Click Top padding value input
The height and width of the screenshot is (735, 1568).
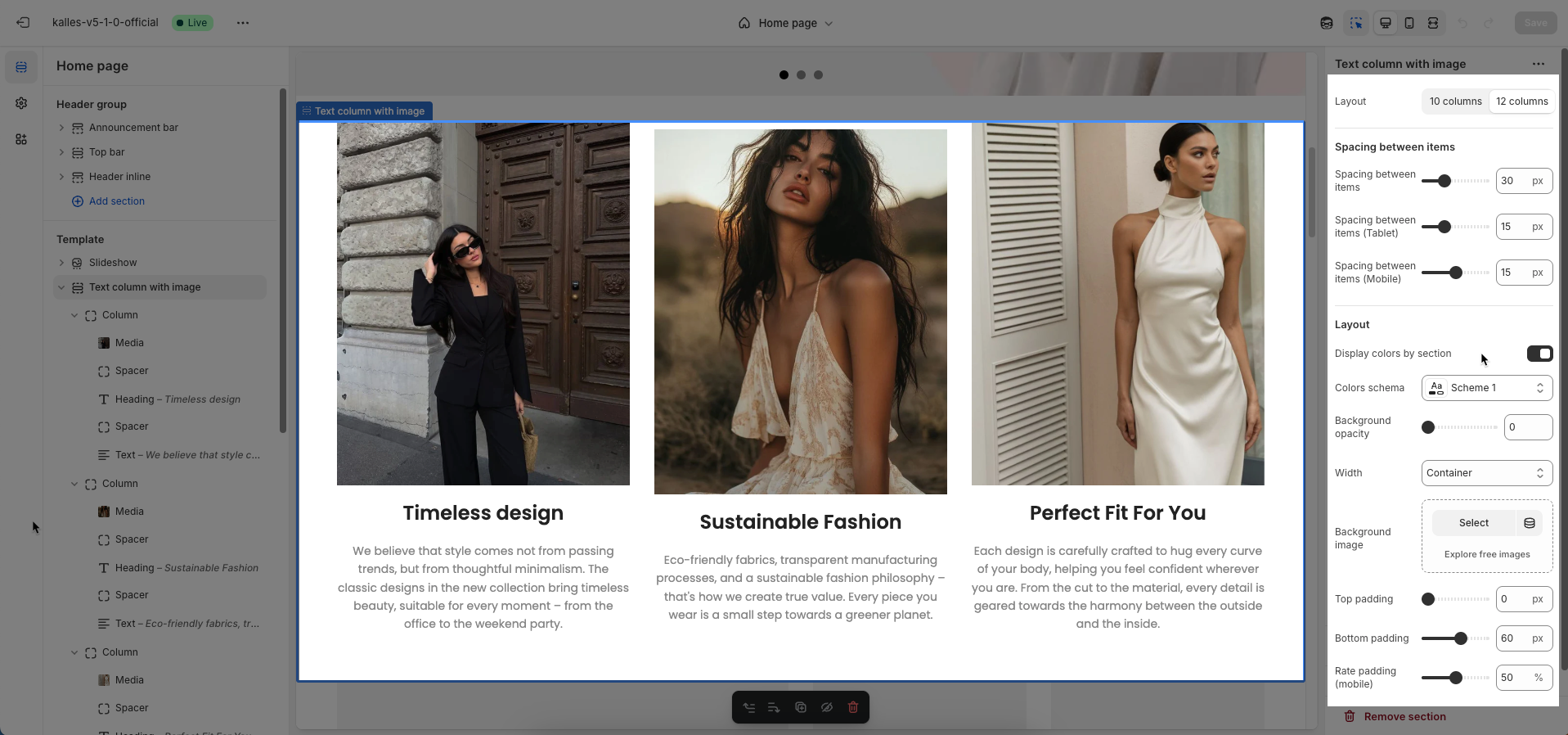click(x=1524, y=599)
